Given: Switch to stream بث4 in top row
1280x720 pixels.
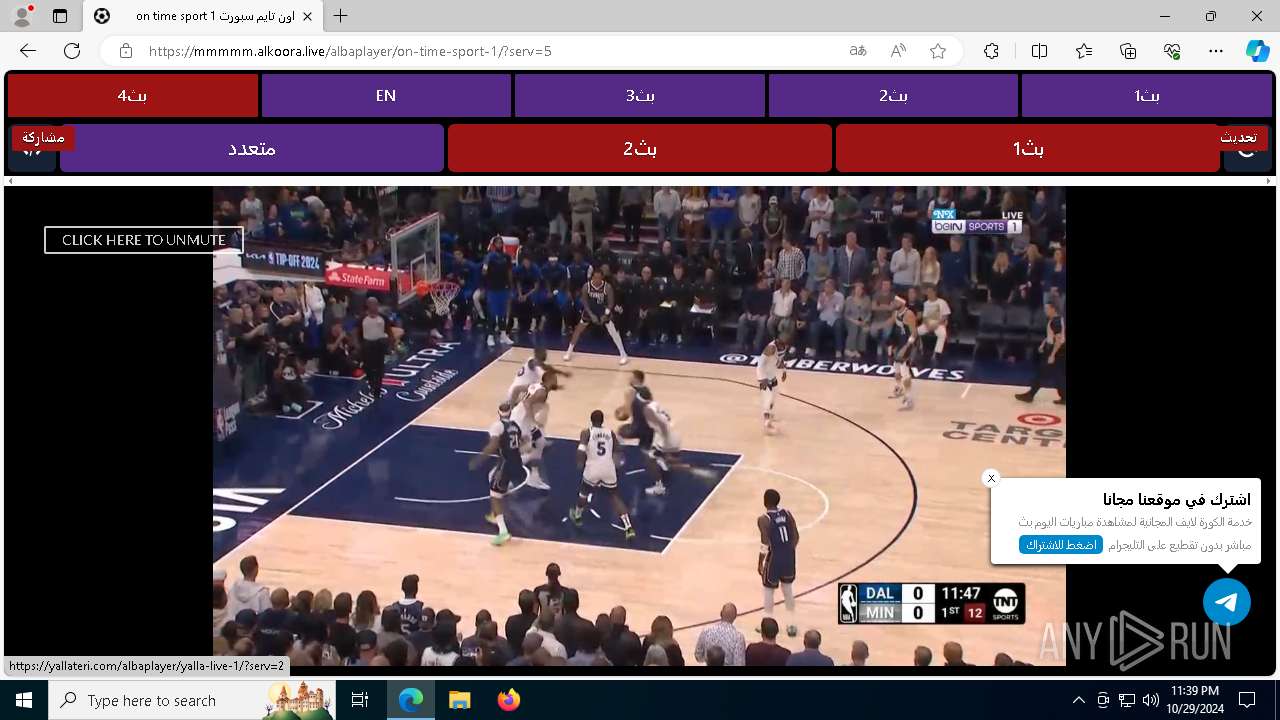Looking at the screenshot, I should [x=132, y=96].
